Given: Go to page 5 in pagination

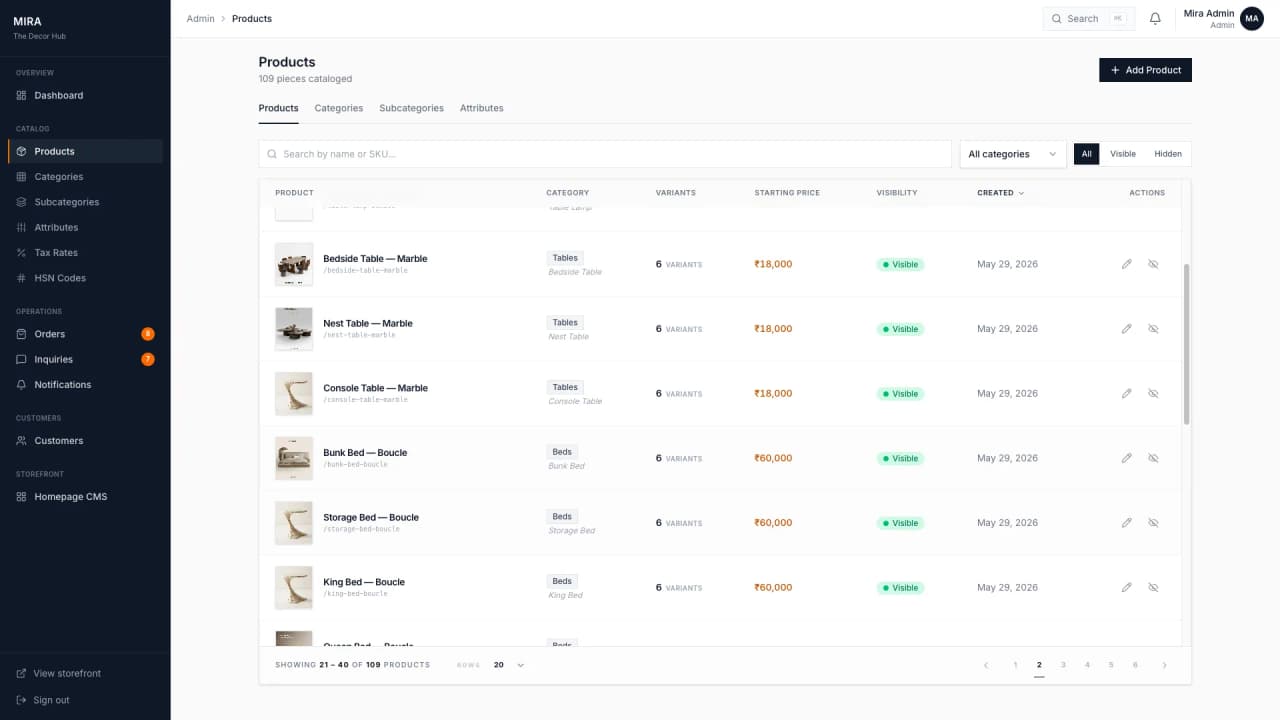Looking at the screenshot, I should click(1111, 665).
